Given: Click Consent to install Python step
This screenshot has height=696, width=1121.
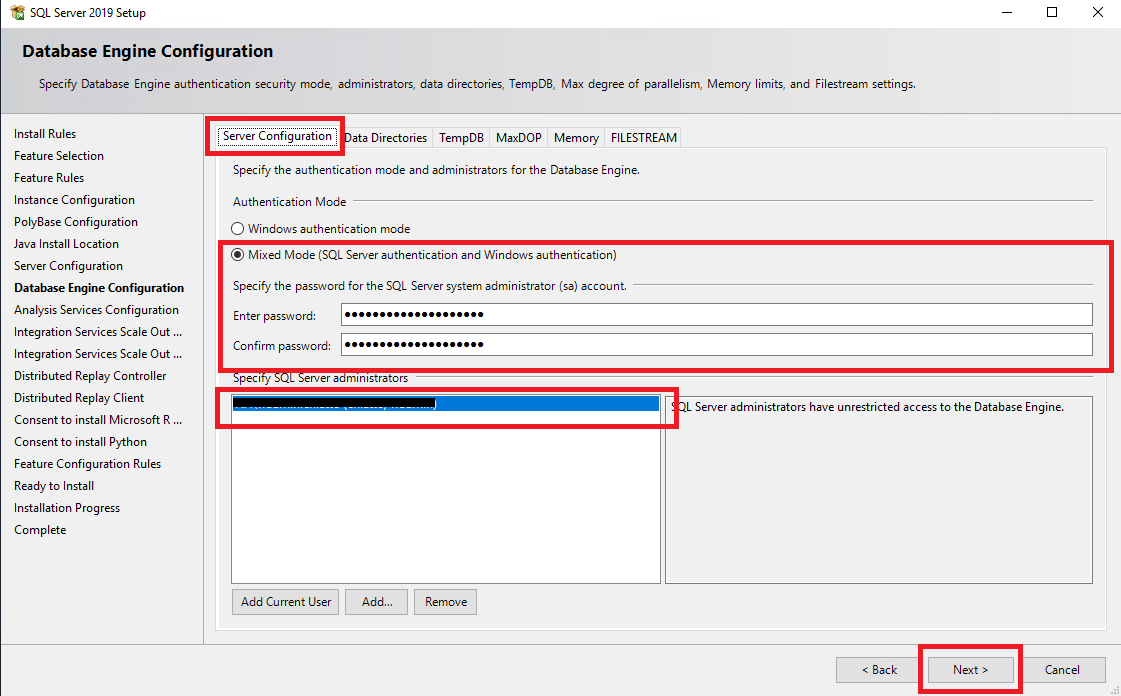Looking at the screenshot, I should (80, 442).
